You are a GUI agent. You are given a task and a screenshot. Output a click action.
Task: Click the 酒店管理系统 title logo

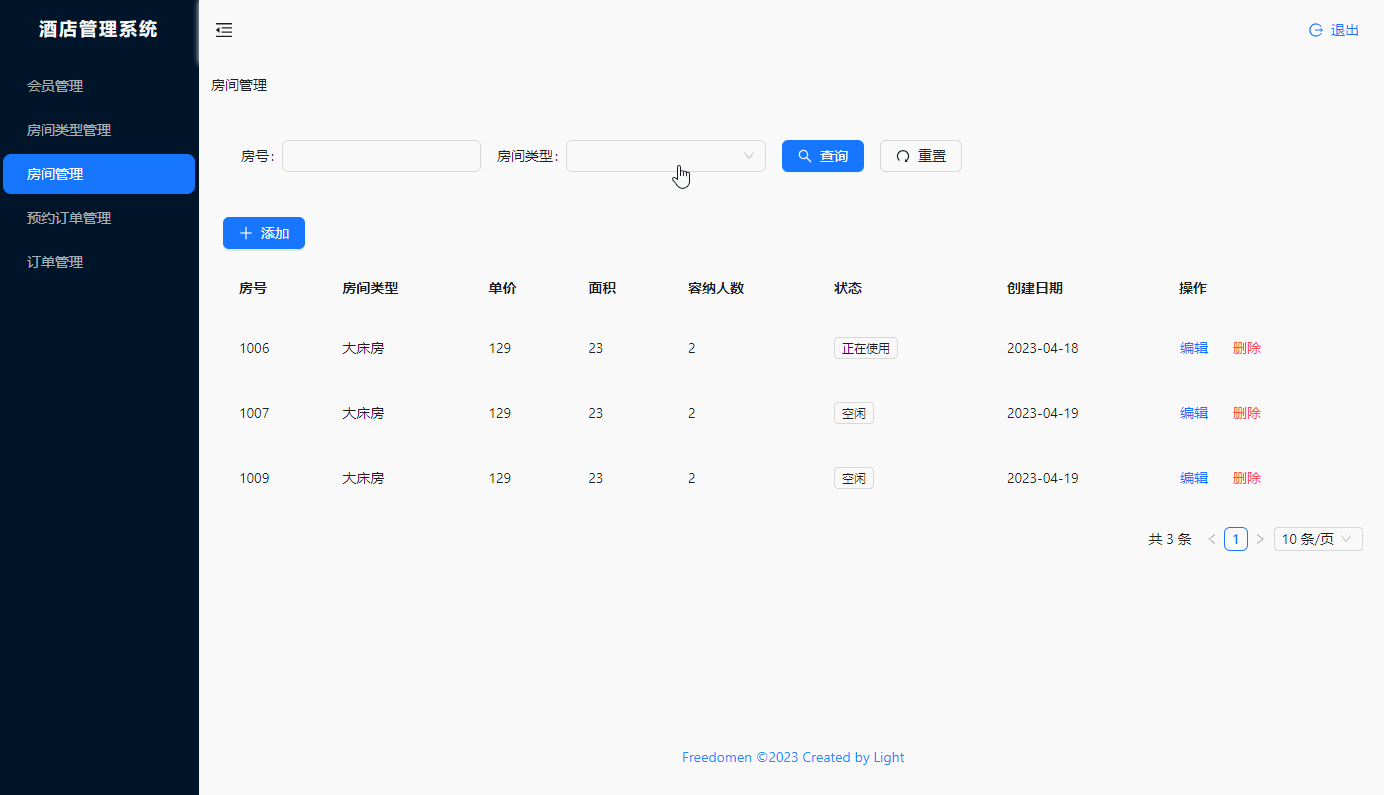99,29
